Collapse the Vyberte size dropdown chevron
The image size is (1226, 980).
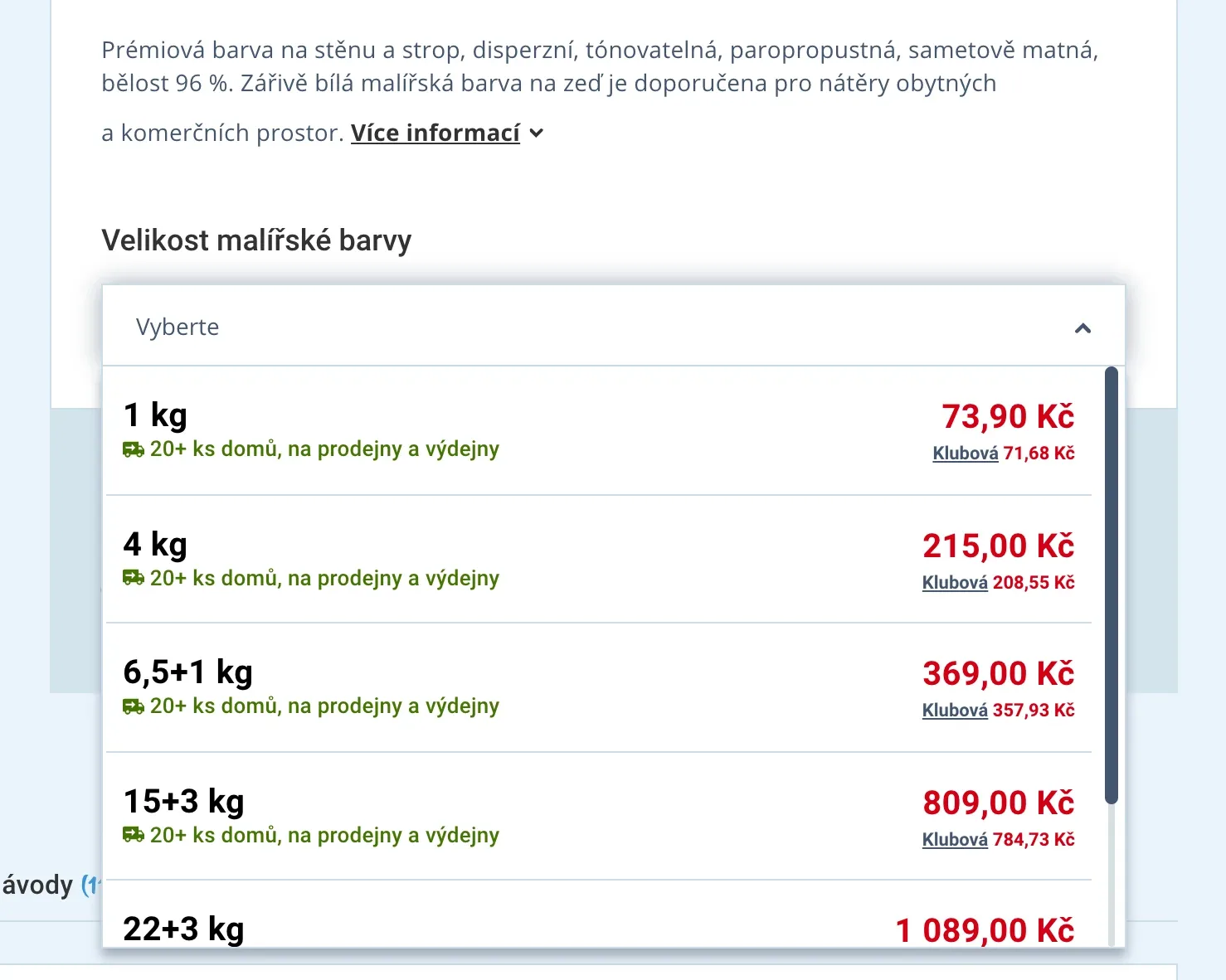(1082, 328)
